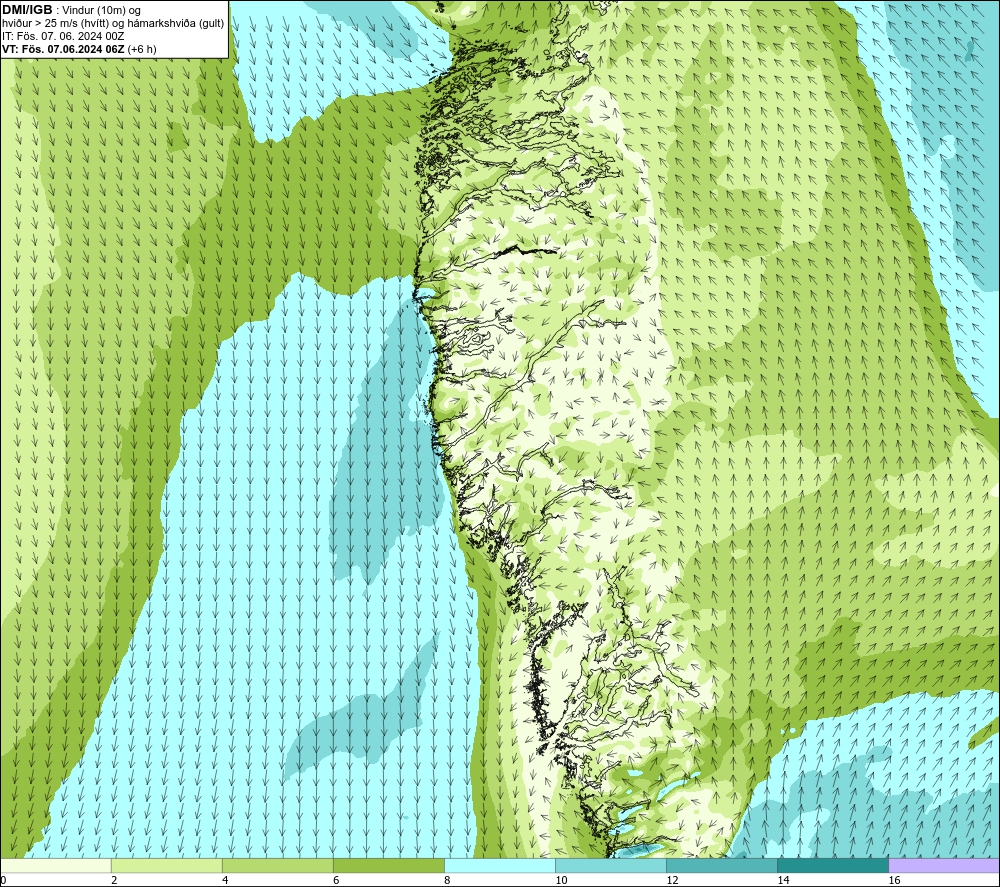Viewport: 1000px width, 887px height.
Task: Click the 6-8 m/s dark green legend swatch
Action: pyautogui.click(x=389, y=865)
